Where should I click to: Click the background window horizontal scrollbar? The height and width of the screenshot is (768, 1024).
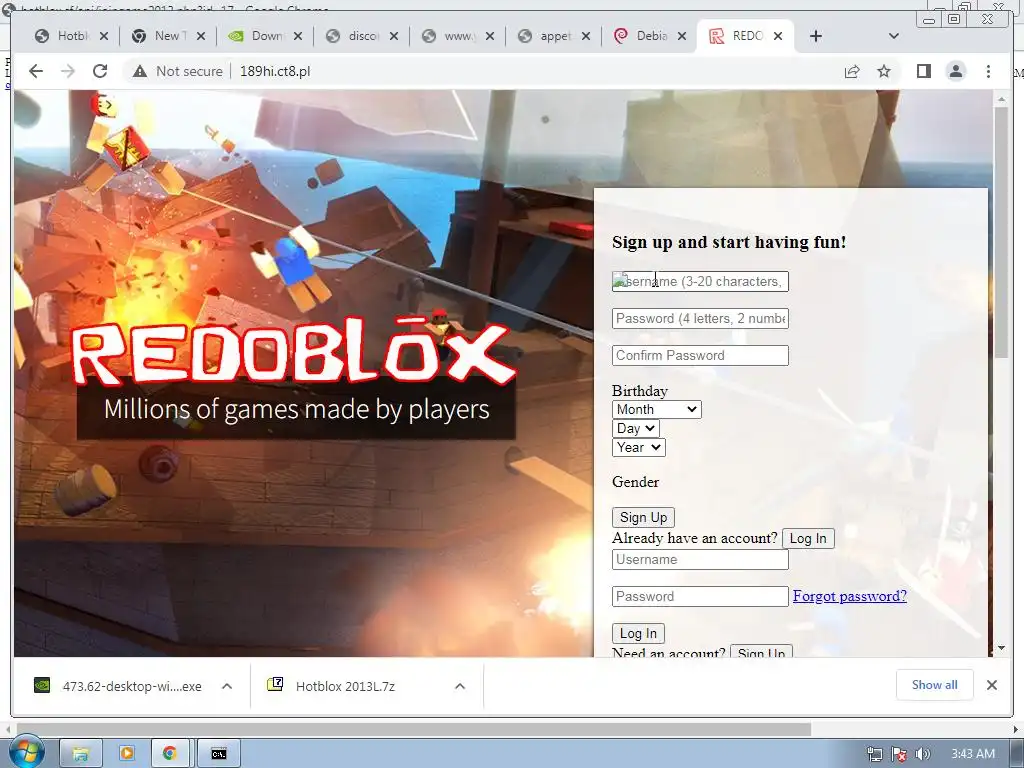(413, 728)
